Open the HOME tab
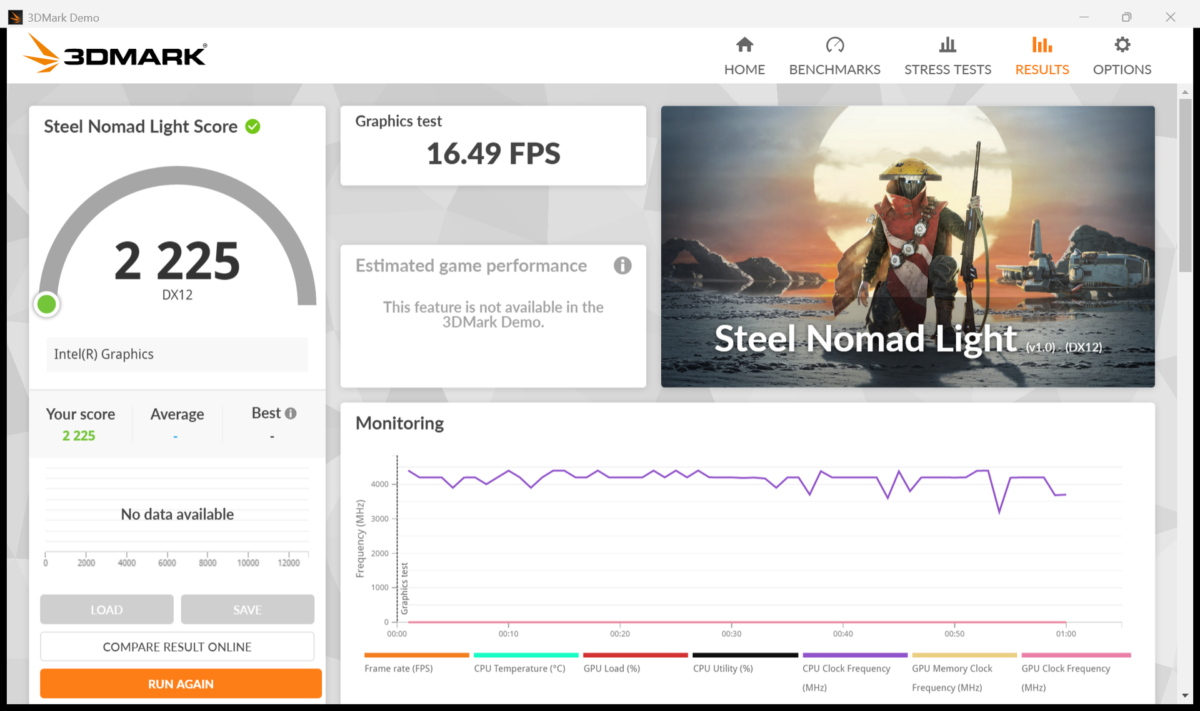This screenshot has width=1200, height=711. click(744, 56)
